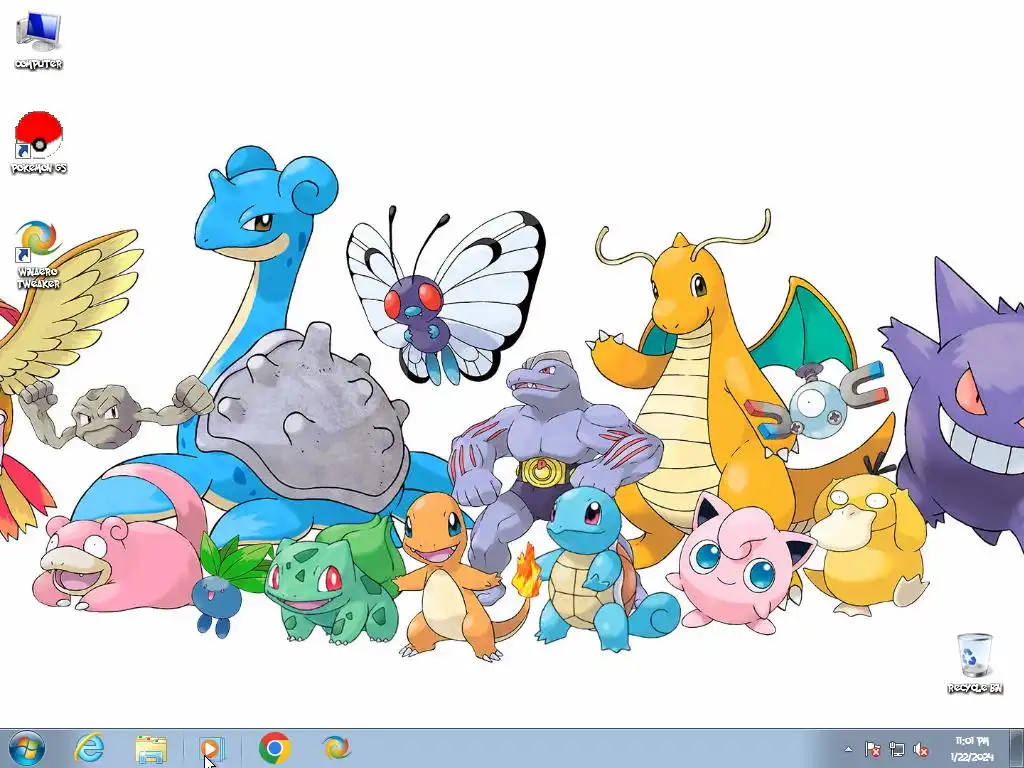Open the Computer desktop icon
The height and width of the screenshot is (768, 1024).
(39, 40)
